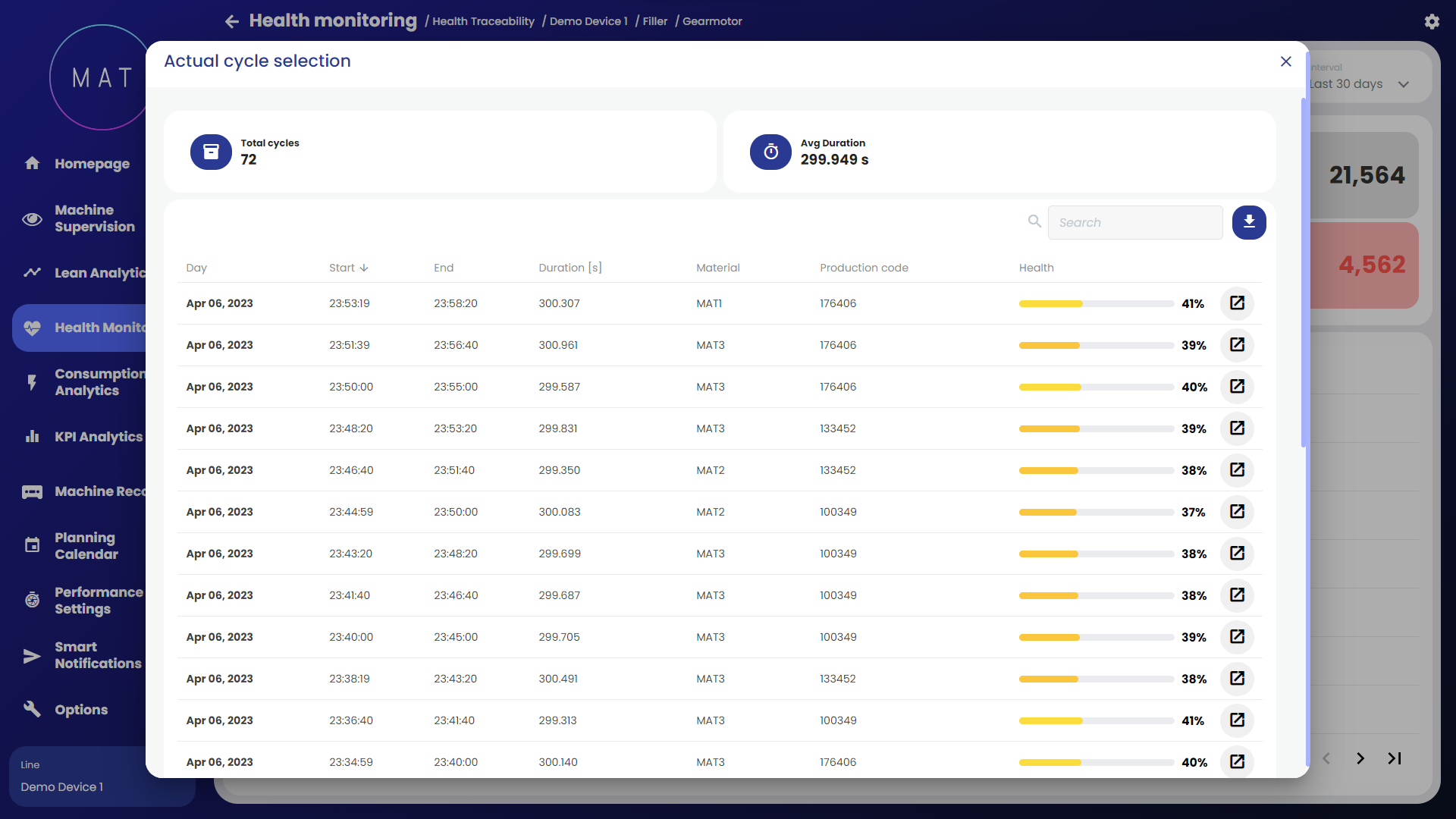1456x819 pixels.
Task: Click the download cycles button
Action: [1248, 222]
